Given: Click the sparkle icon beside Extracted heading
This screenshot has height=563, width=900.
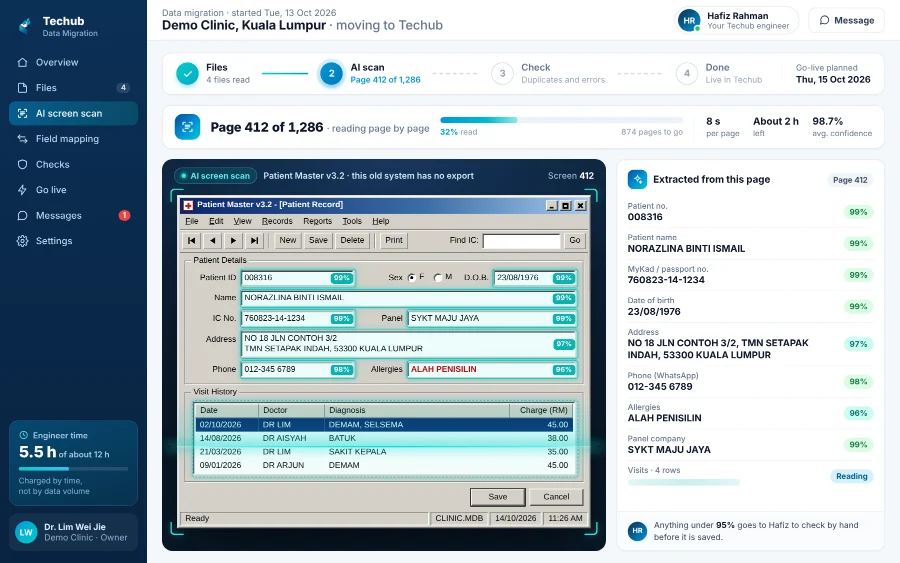Looking at the screenshot, I should [x=637, y=180].
